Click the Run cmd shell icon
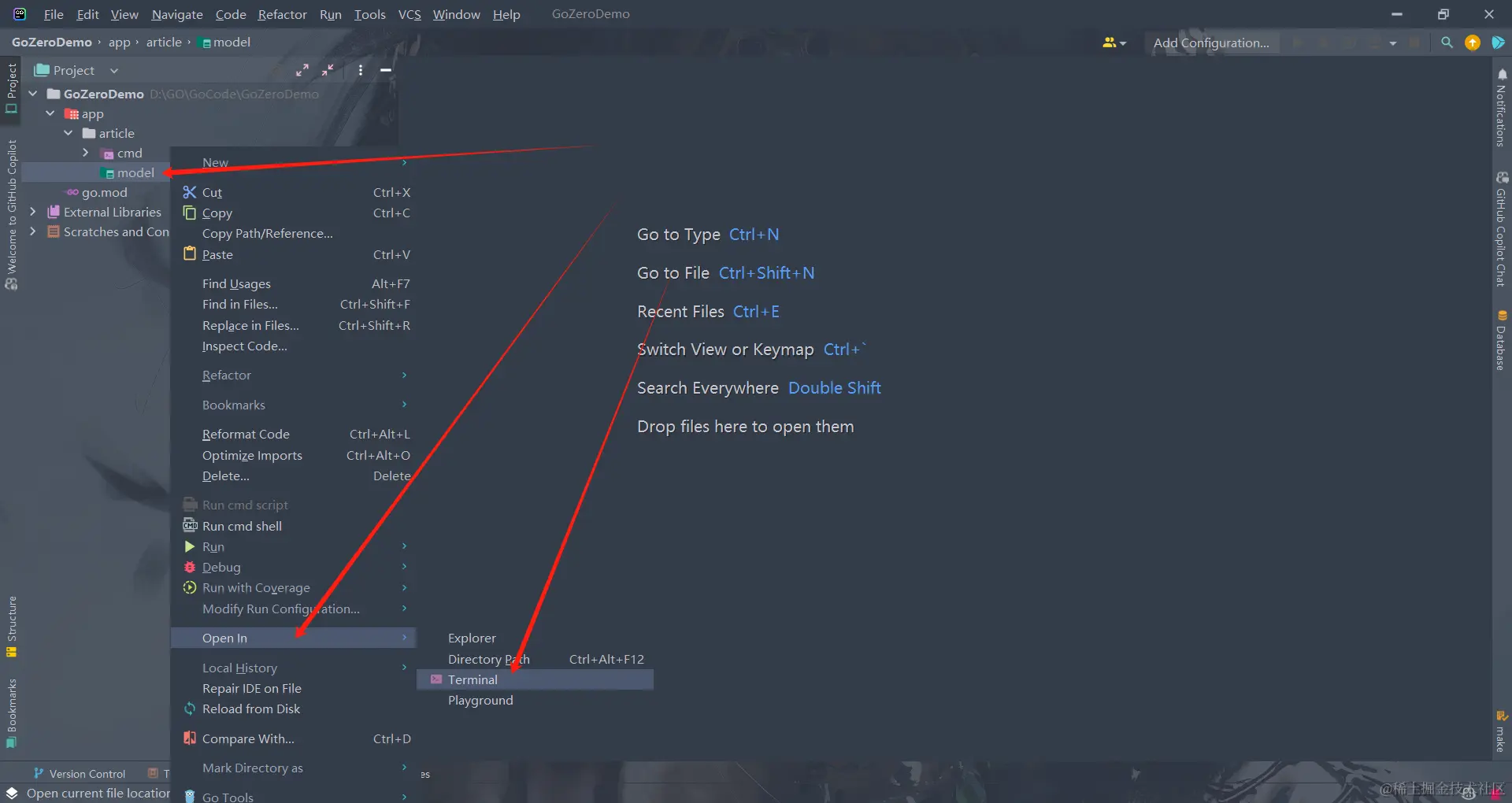The width and height of the screenshot is (1512, 803). pyautogui.click(x=189, y=526)
